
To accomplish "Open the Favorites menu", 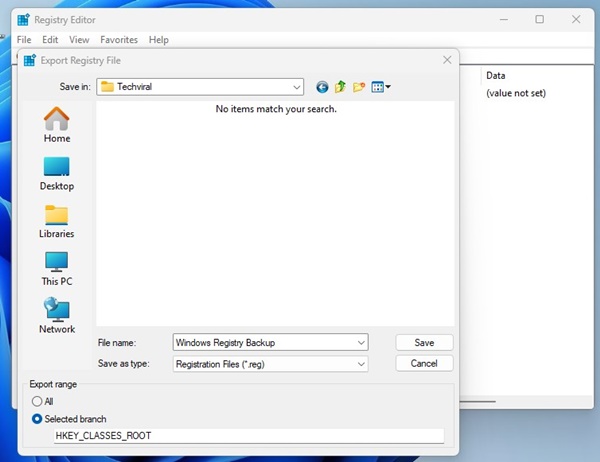I will [119, 40].
